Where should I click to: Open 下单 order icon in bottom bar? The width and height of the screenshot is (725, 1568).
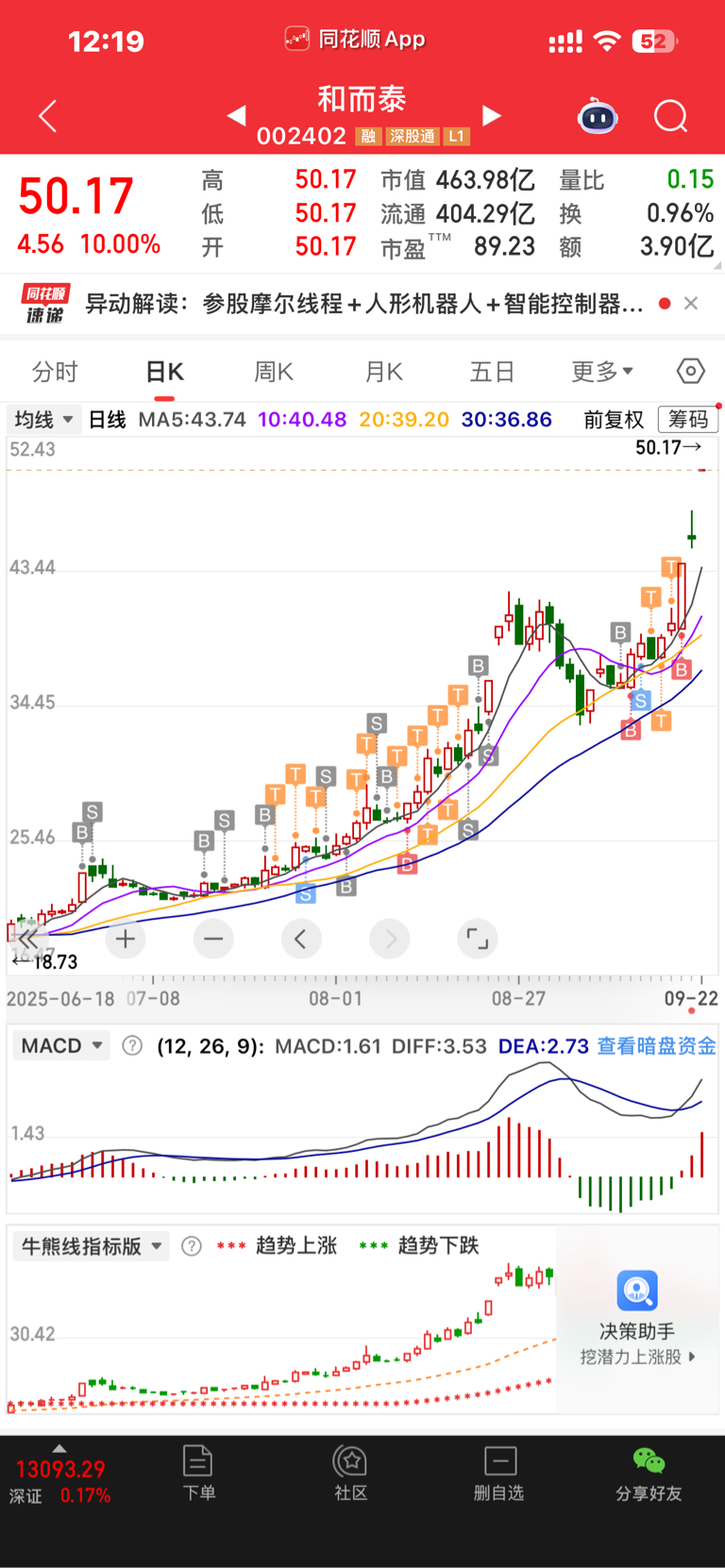tap(198, 1473)
